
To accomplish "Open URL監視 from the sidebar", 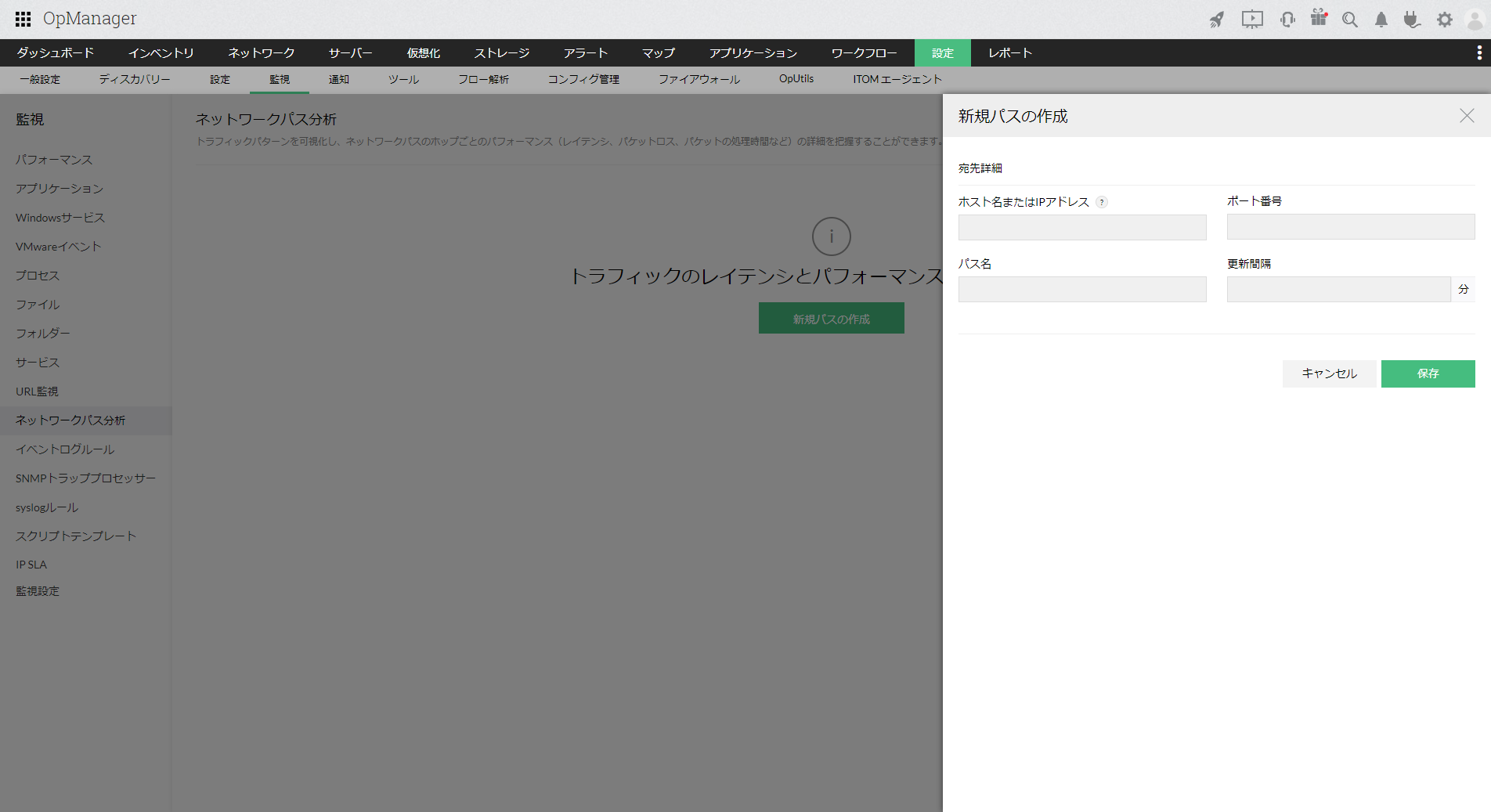I will 36,391.
